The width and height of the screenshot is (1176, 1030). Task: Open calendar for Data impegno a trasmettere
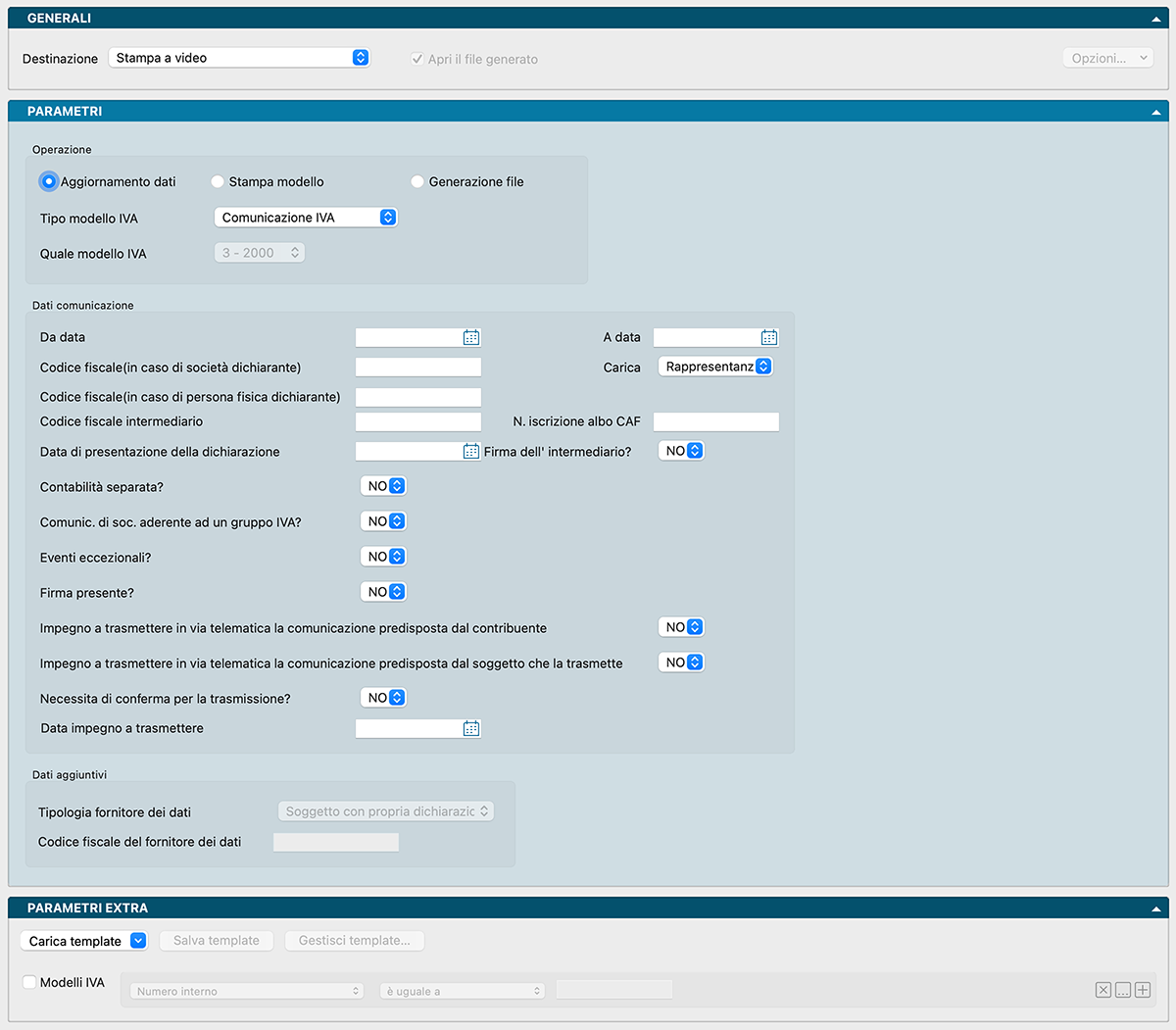pyautogui.click(x=471, y=728)
